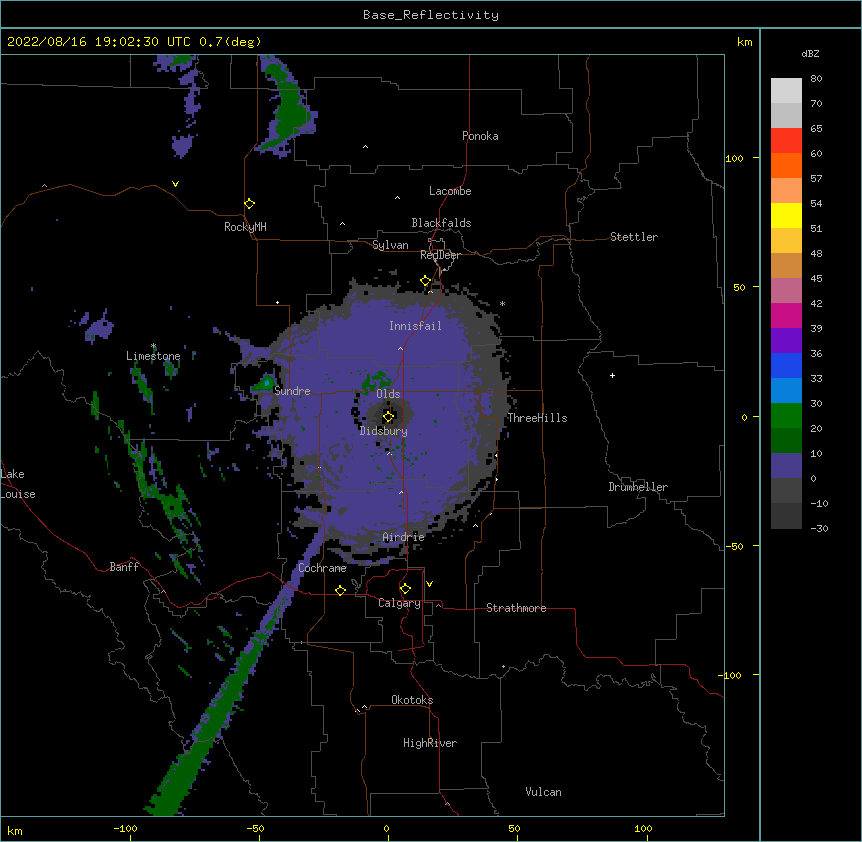
Task: Pick the bright green 20-30 dBZ swatch
Action: coord(786,416)
